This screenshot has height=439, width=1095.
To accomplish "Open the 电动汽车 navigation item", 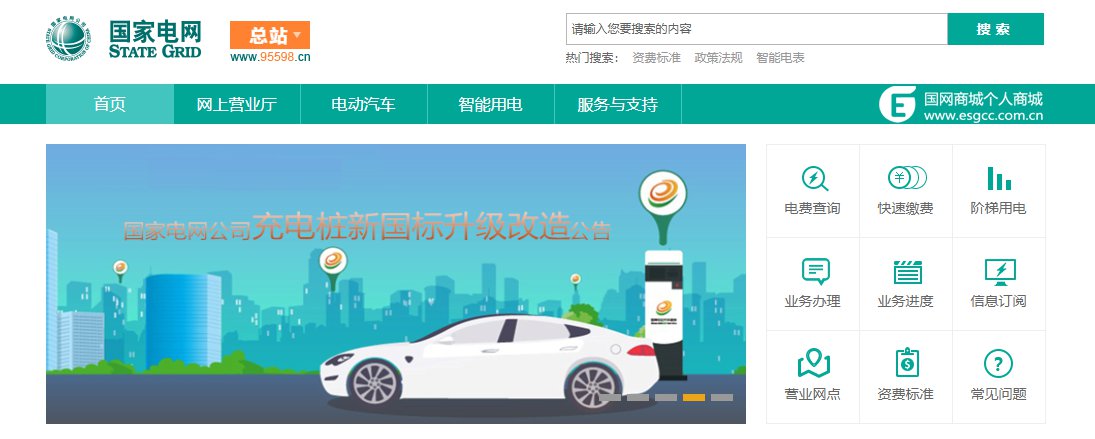I will (363, 105).
